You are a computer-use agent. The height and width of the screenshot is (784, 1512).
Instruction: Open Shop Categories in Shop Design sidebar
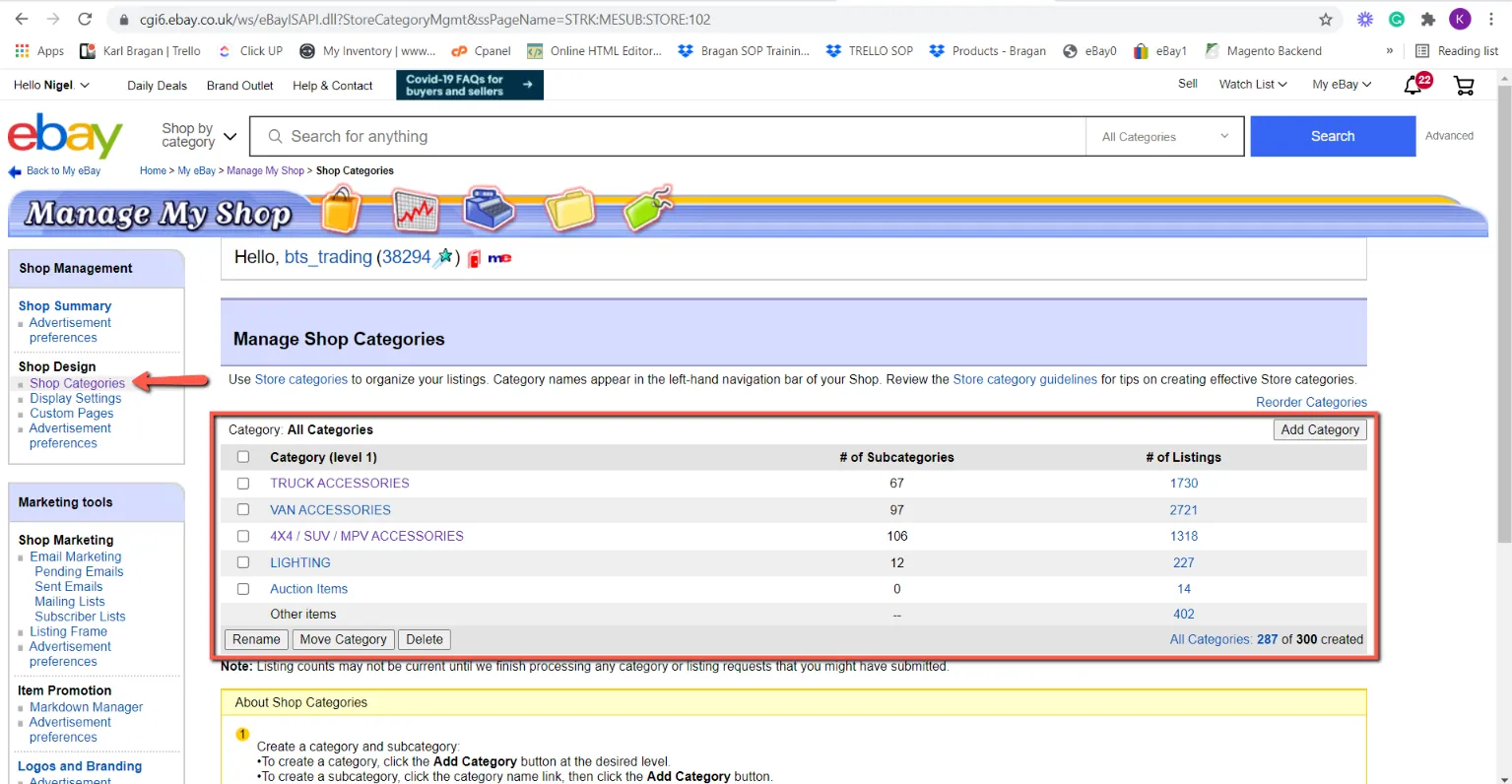(x=77, y=383)
